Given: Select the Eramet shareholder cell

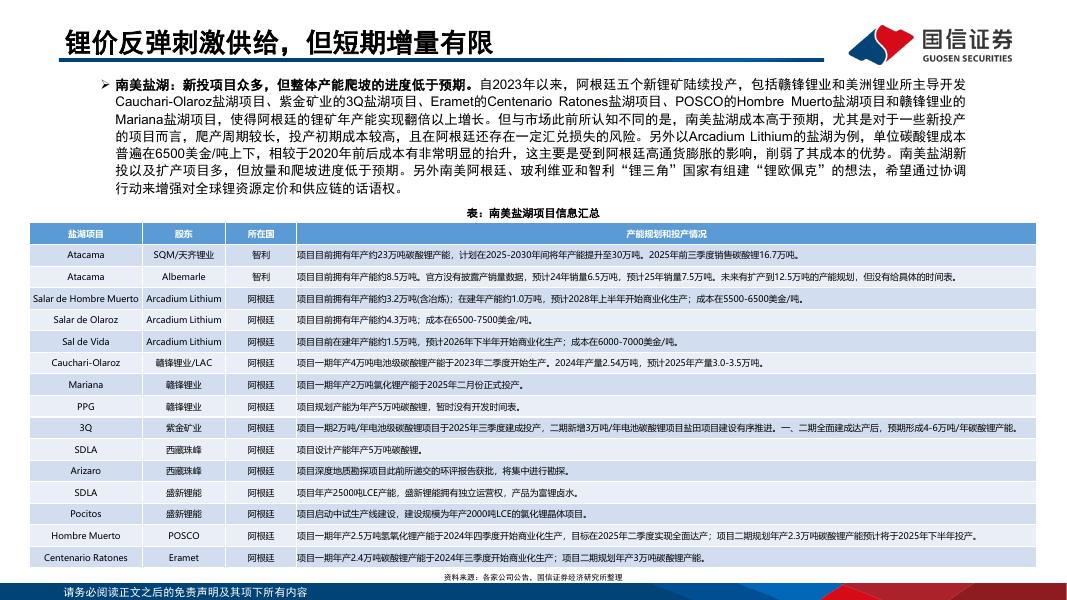Looking at the screenshot, I should tap(184, 557).
